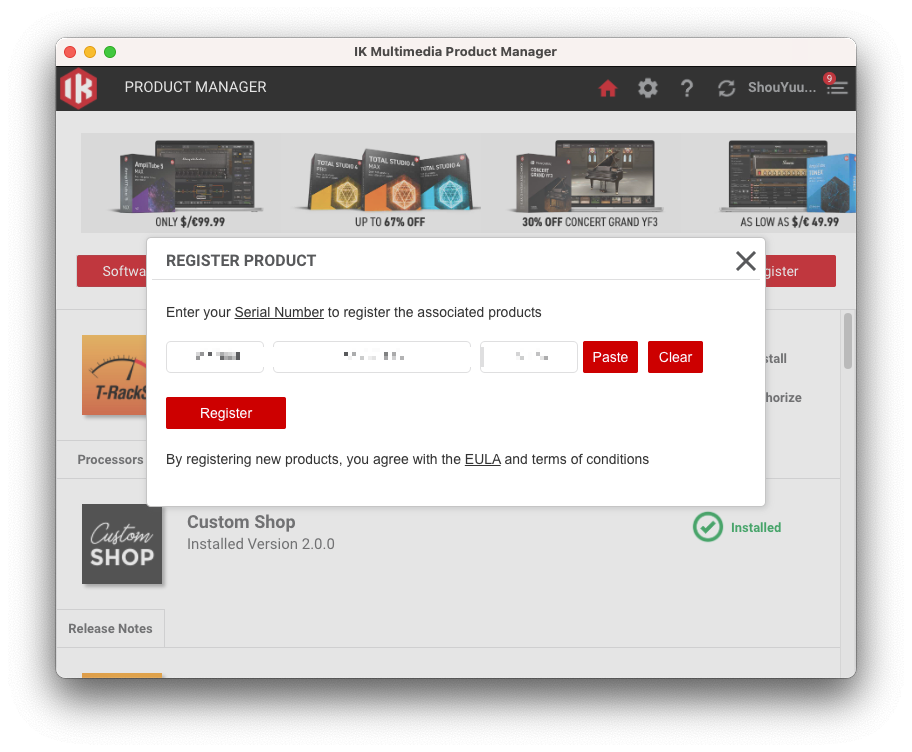
Task: Go to the red Home icon
Action: (x=608, y=88)
